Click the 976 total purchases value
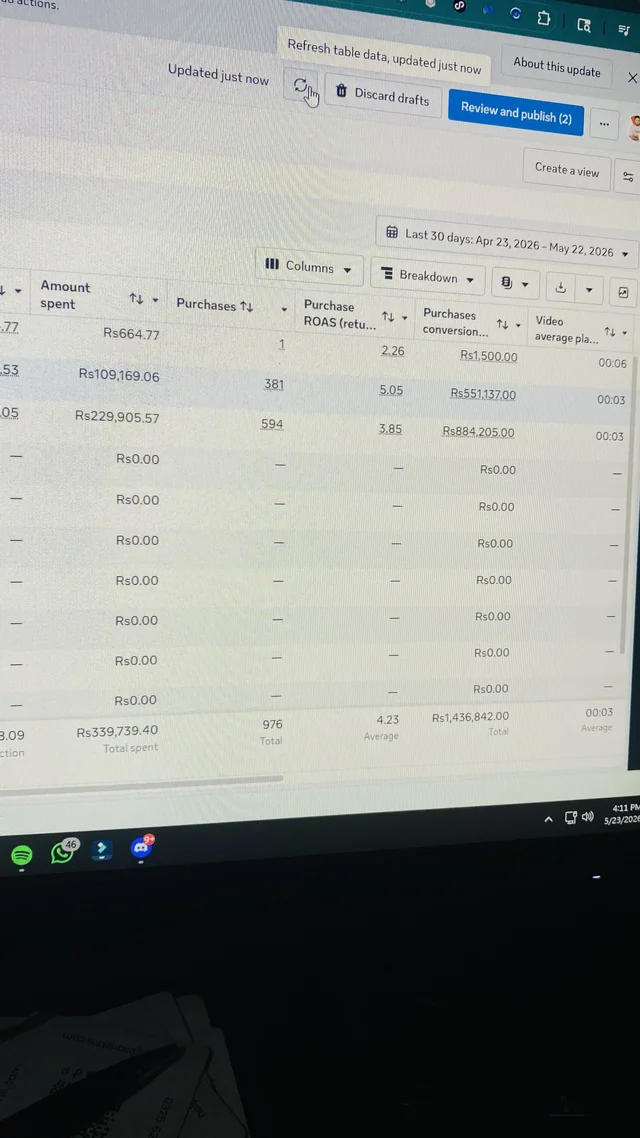Viewport: 640px width, 1138px height. [x=272, y=724]
